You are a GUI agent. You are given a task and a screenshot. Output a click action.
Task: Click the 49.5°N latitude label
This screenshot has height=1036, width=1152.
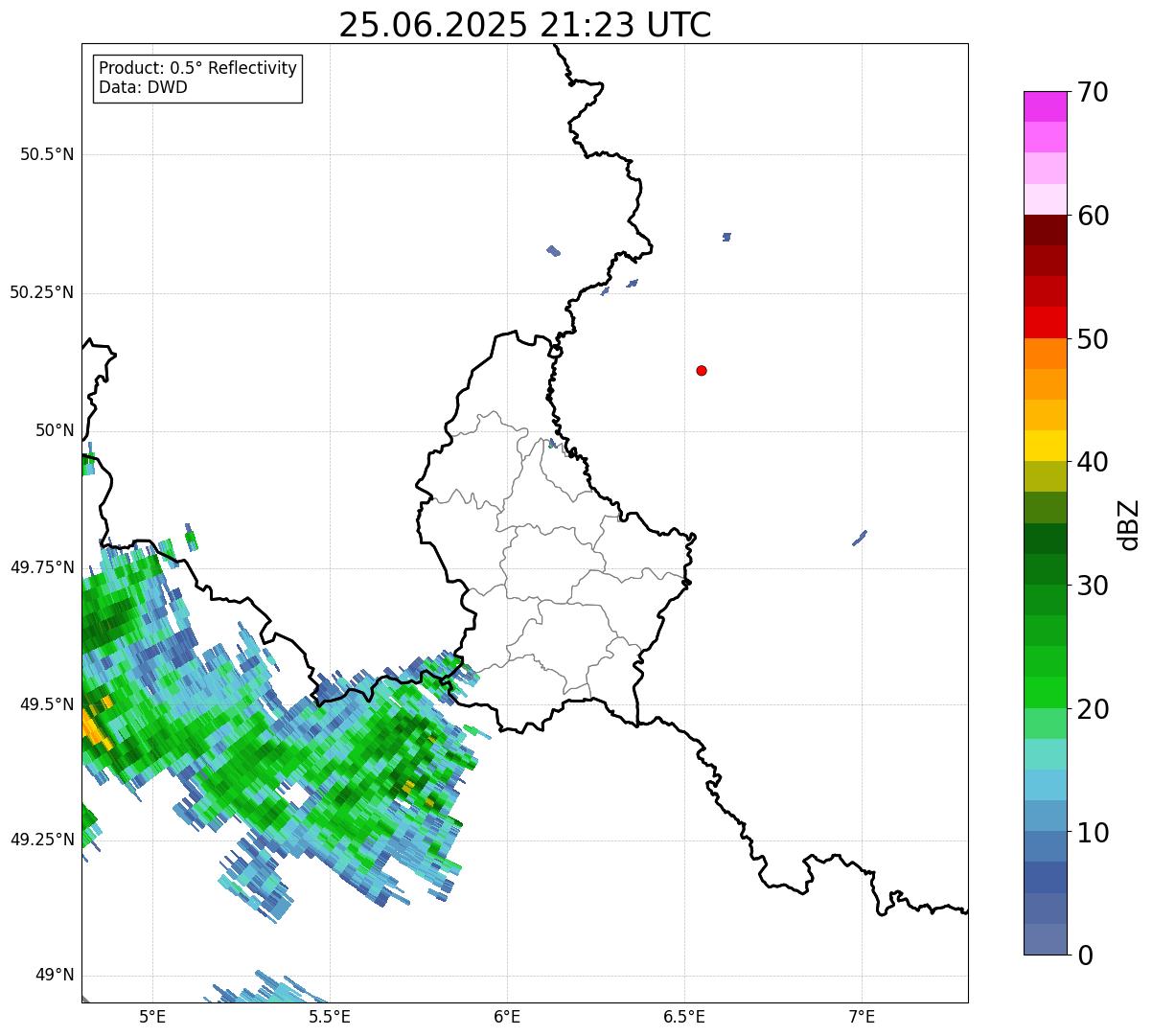click(x=47, y=704)
